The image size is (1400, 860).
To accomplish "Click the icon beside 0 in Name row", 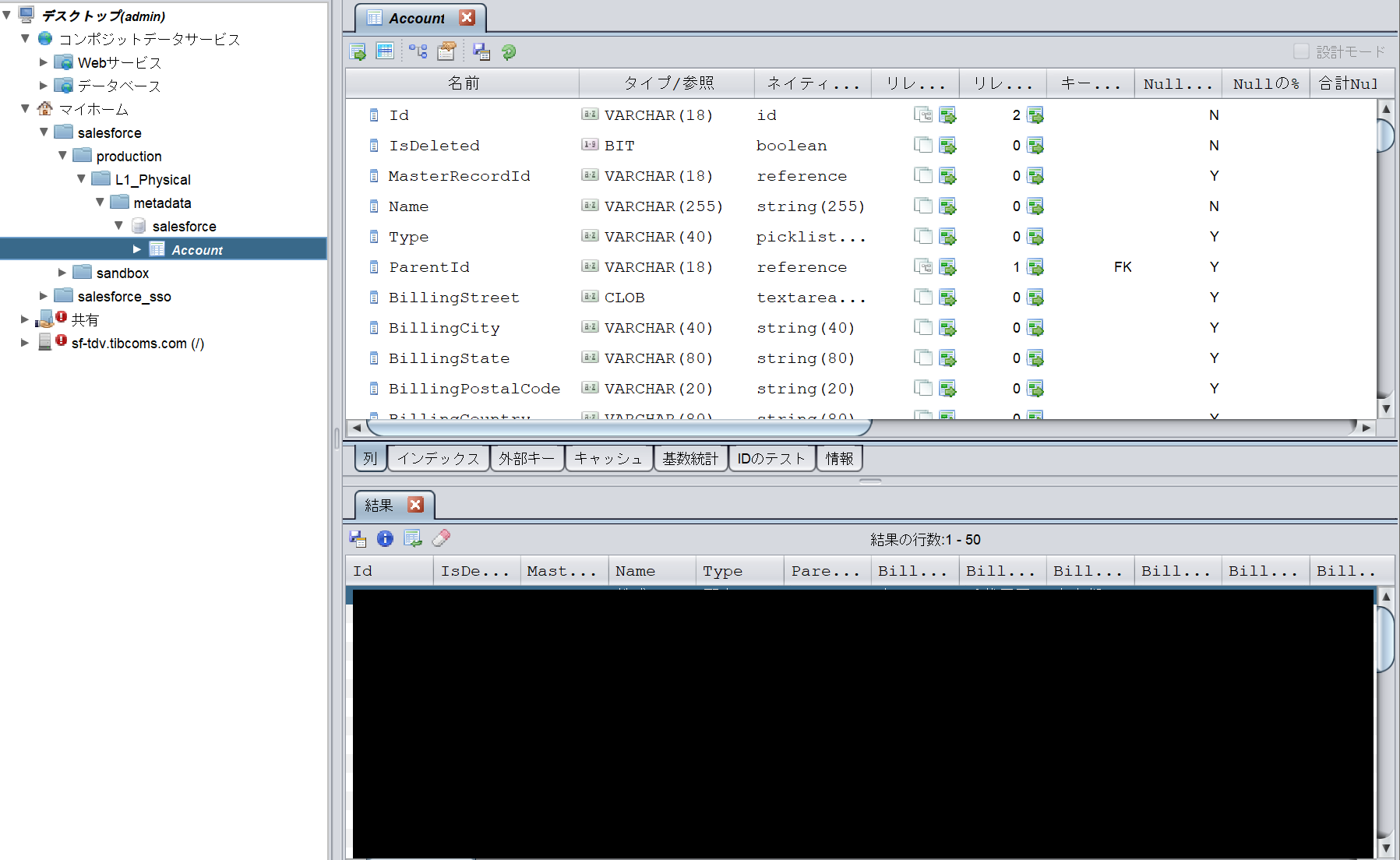I will click(x=1035, y=206).
